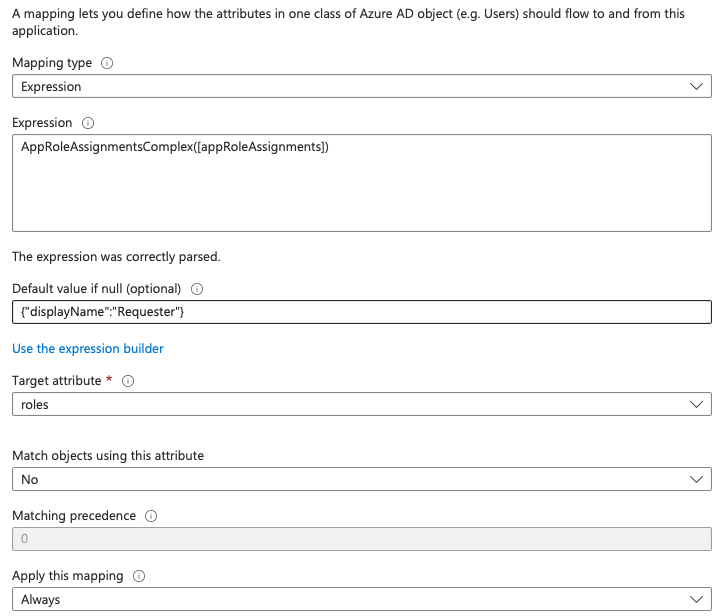Show info for Default value if null
Image resolution: width=718 pixels, height=616 pixels.
click(x=197, y=289)
